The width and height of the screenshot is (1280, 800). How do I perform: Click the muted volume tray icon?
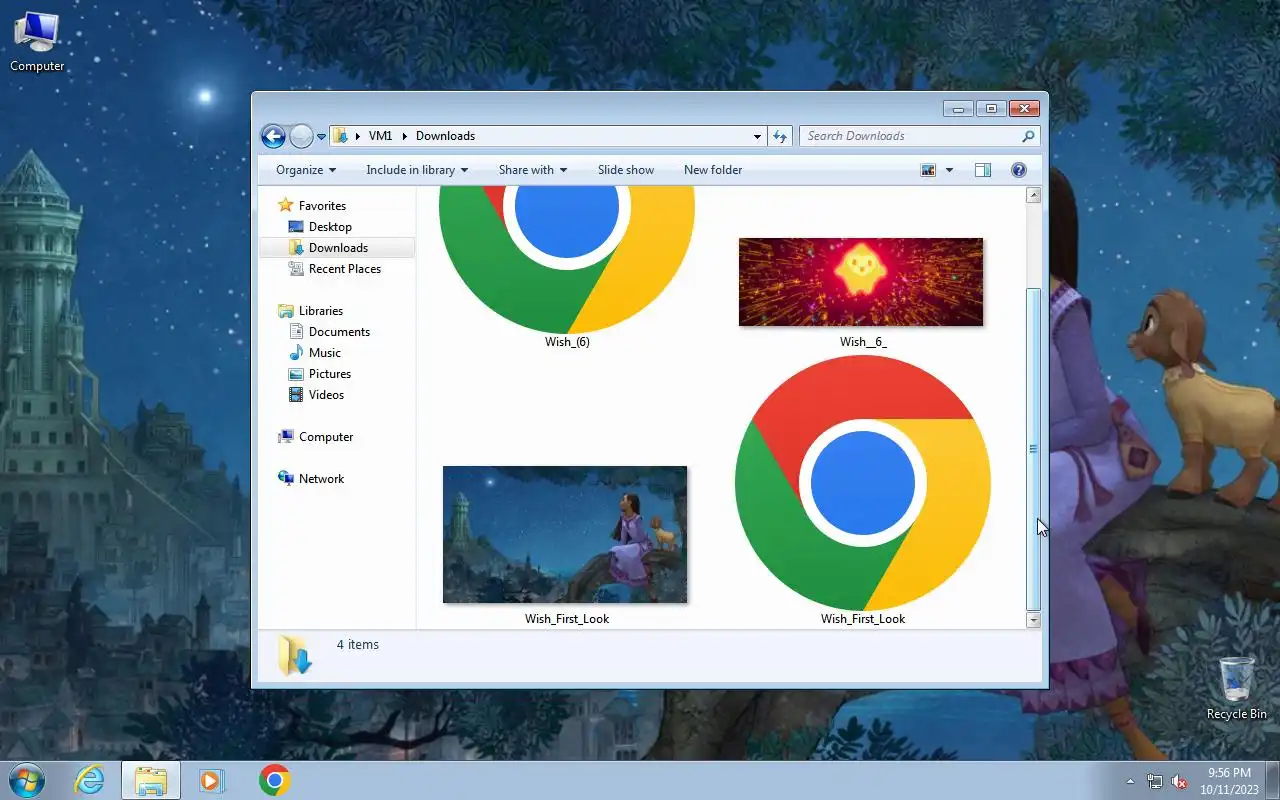coord(1179,781)
